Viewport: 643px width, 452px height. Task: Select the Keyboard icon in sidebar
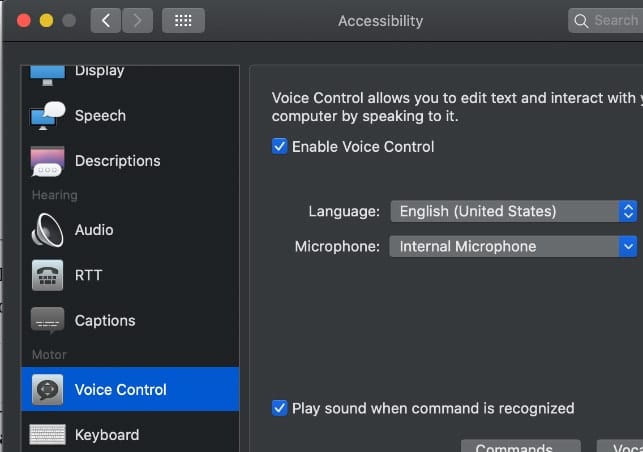(x=47, y=435)
